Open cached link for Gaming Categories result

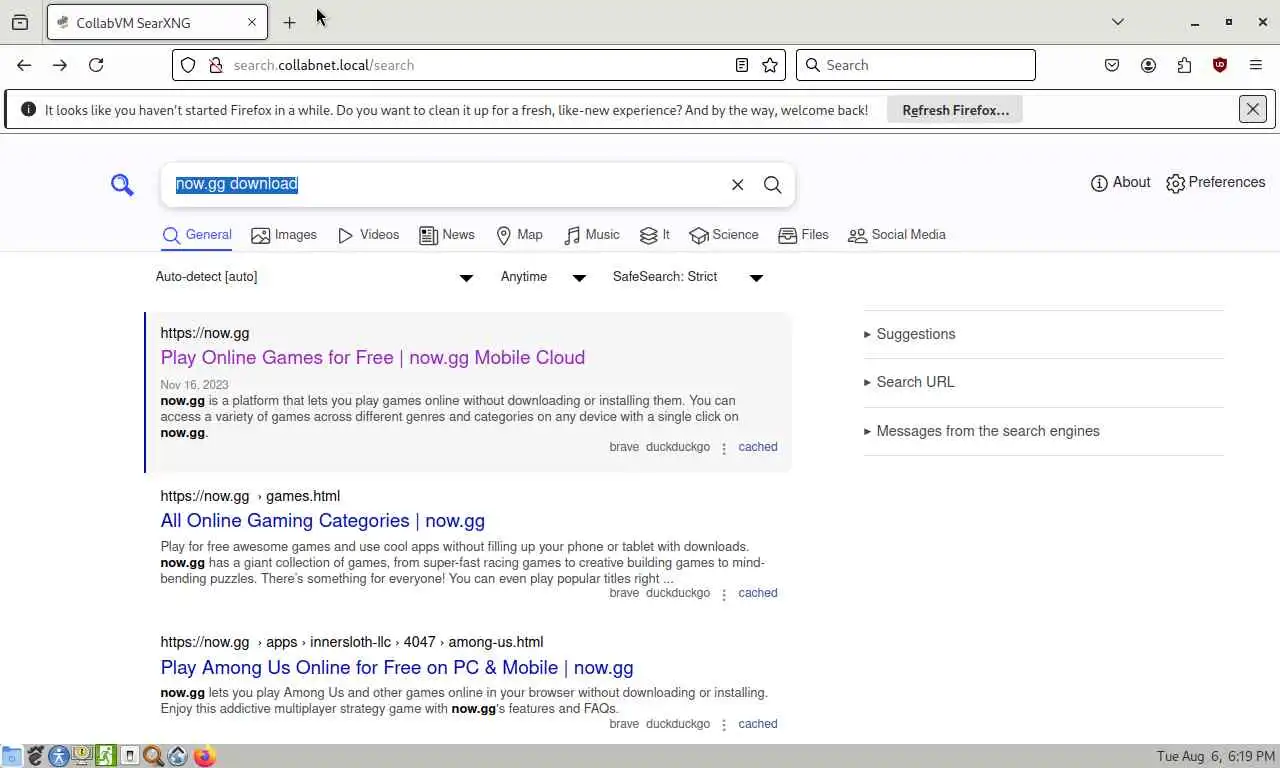[758, 593]
